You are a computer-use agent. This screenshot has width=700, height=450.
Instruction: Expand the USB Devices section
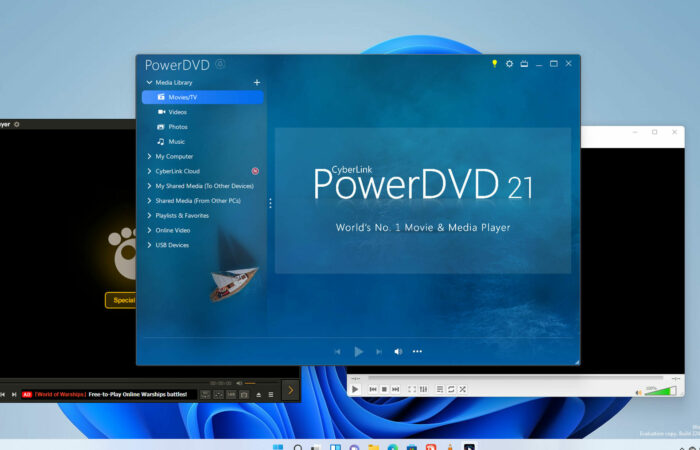[150, 245]
